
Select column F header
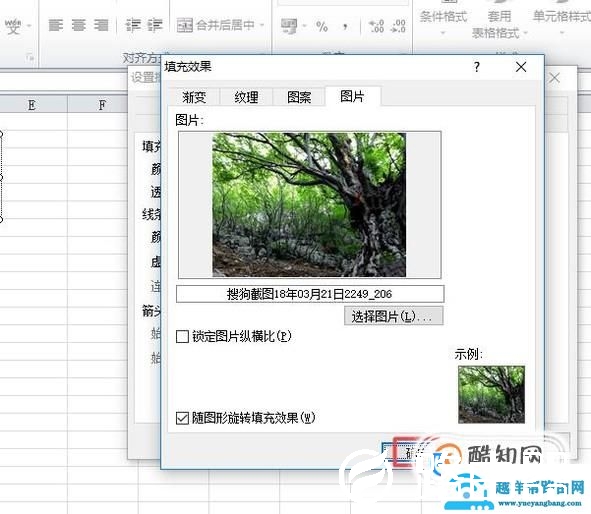point(102,104)
